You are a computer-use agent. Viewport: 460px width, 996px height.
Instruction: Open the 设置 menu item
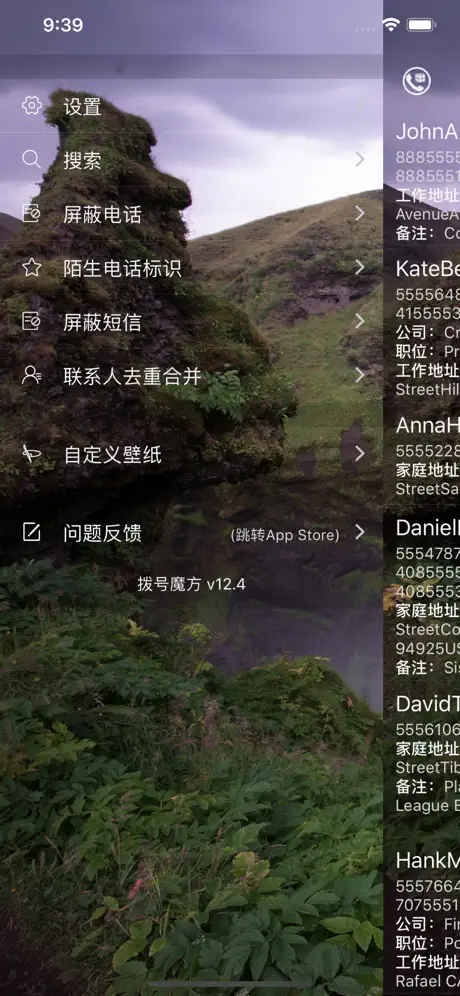191,106
